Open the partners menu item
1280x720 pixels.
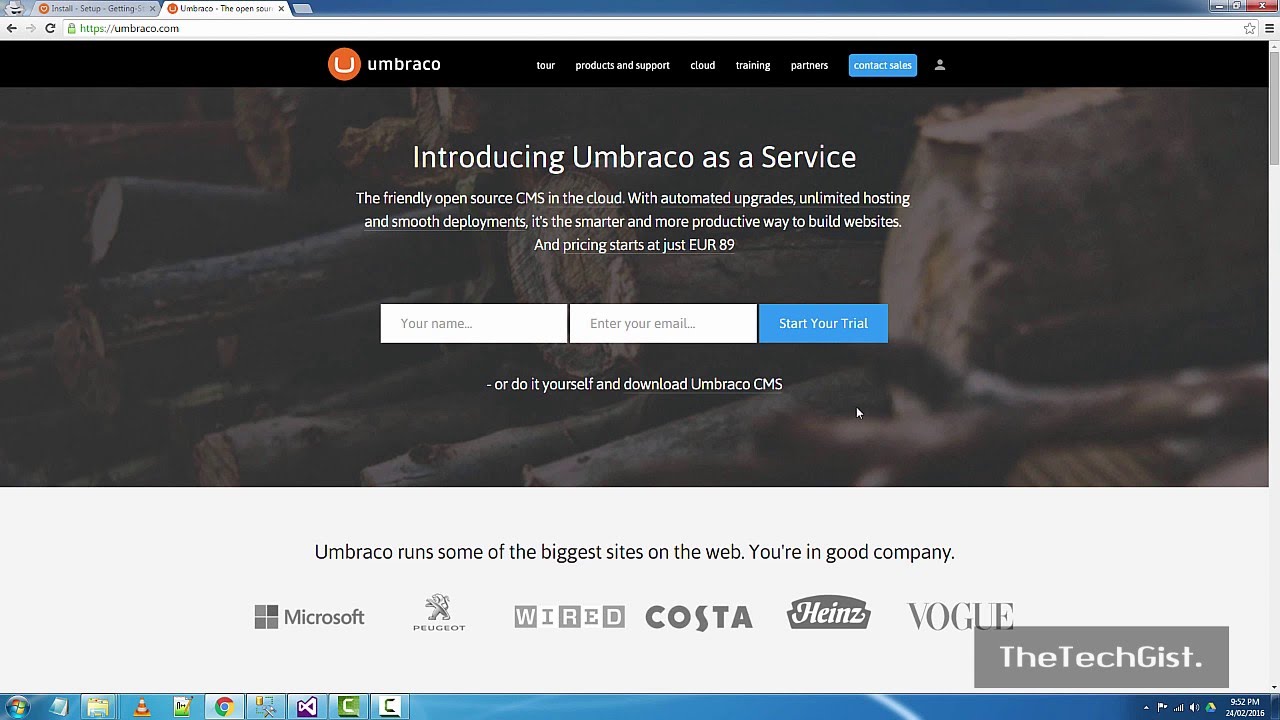tap(809, 65)
